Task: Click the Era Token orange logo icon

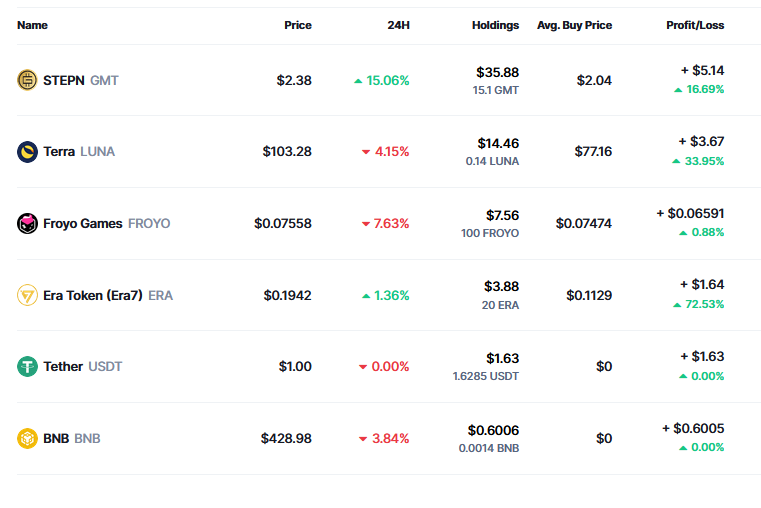Action: point(27,295)
